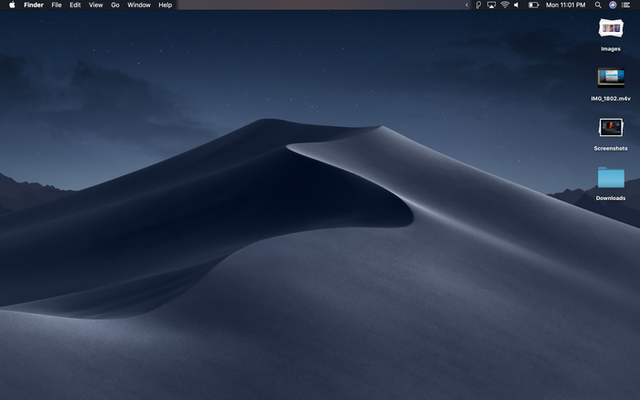Open the File menu

tap(56, 5)
